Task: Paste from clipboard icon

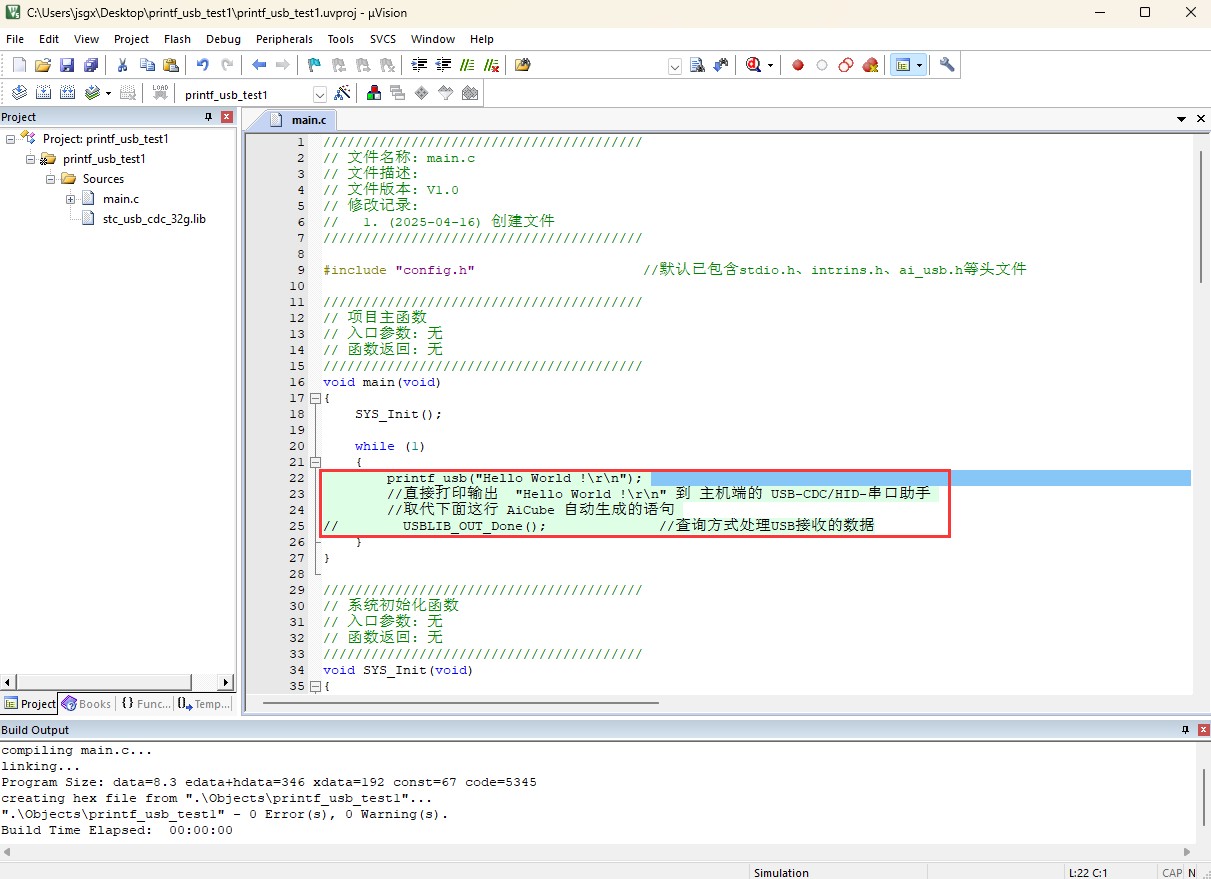Action: (171, 65)
